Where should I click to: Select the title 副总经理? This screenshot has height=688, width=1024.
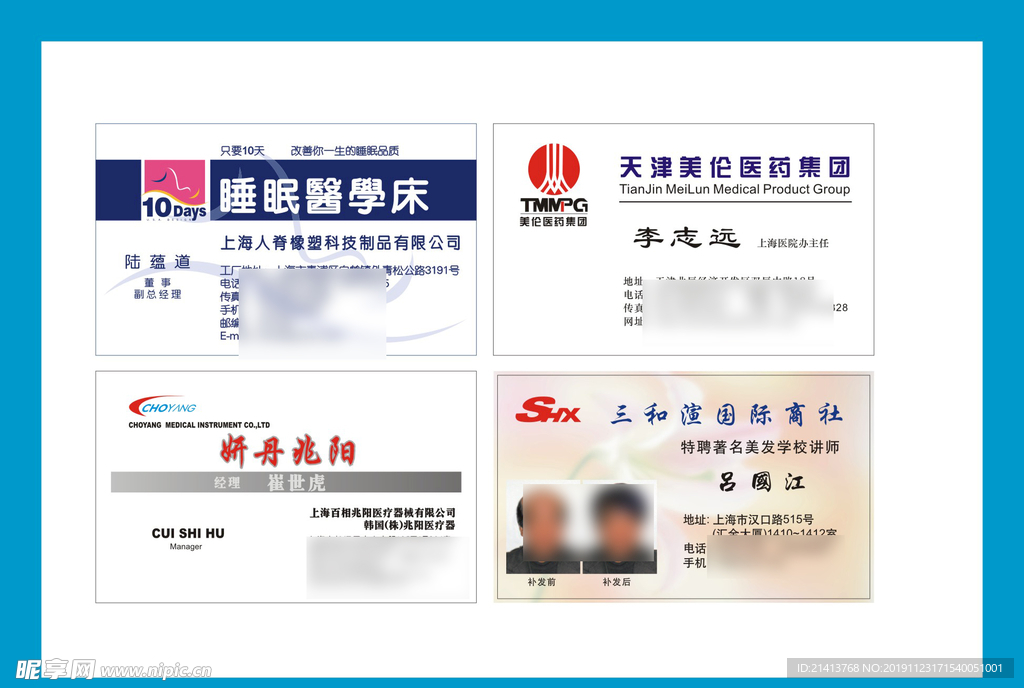point(157,294)
